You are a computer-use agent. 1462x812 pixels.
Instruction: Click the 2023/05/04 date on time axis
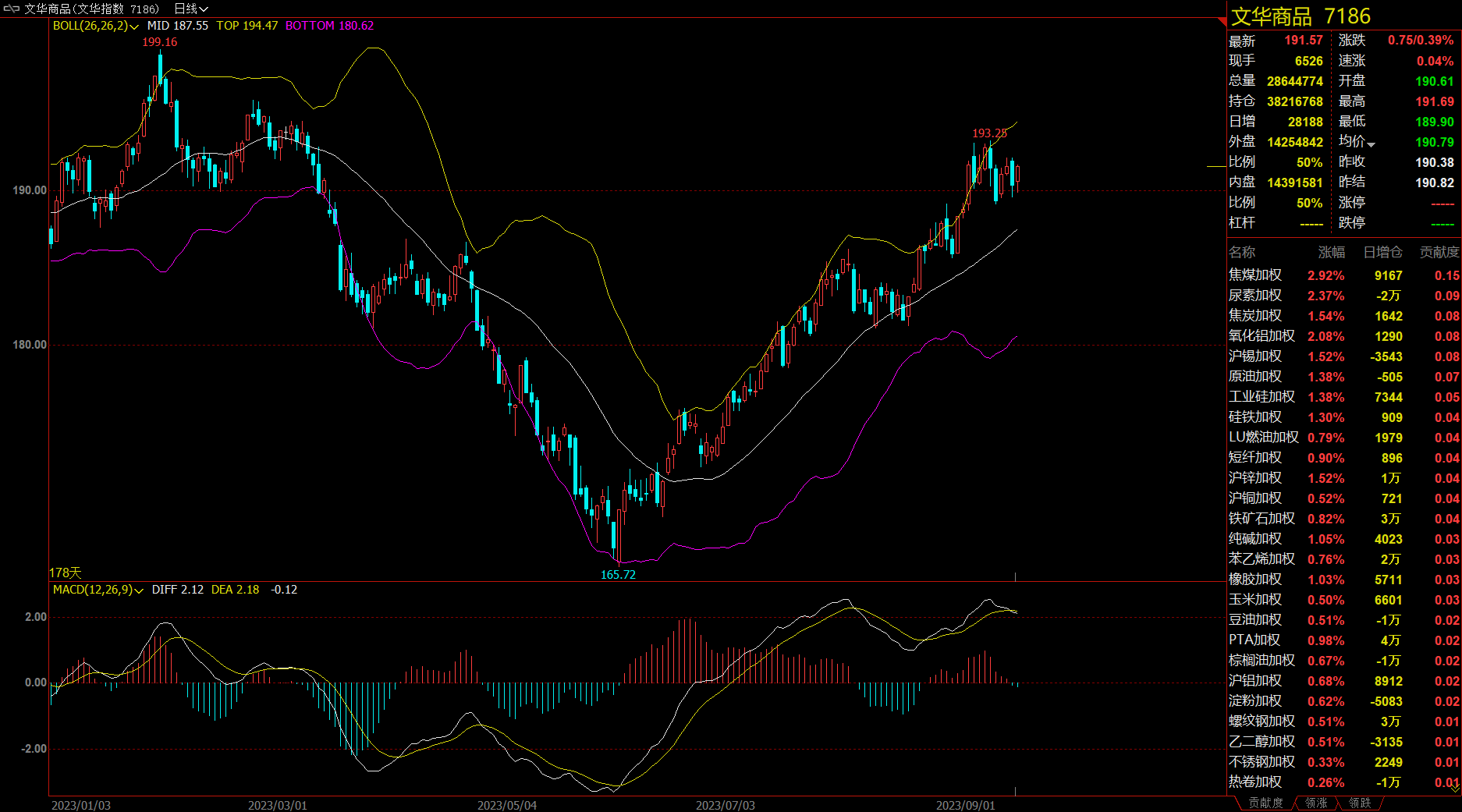click(507, 805)
